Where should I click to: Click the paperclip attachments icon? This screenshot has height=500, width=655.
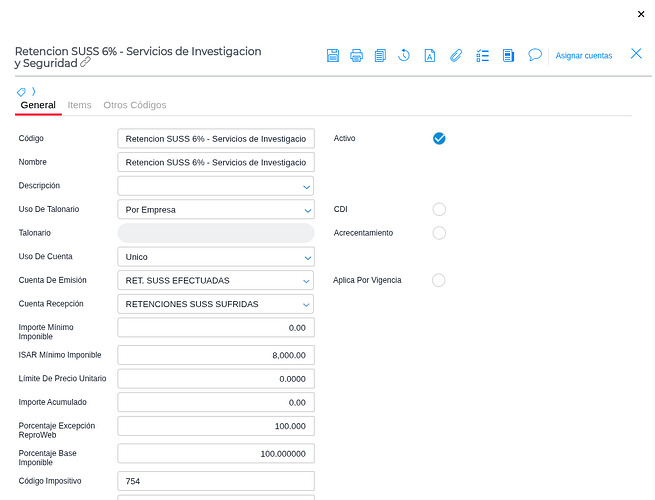[x=455, y=55]
